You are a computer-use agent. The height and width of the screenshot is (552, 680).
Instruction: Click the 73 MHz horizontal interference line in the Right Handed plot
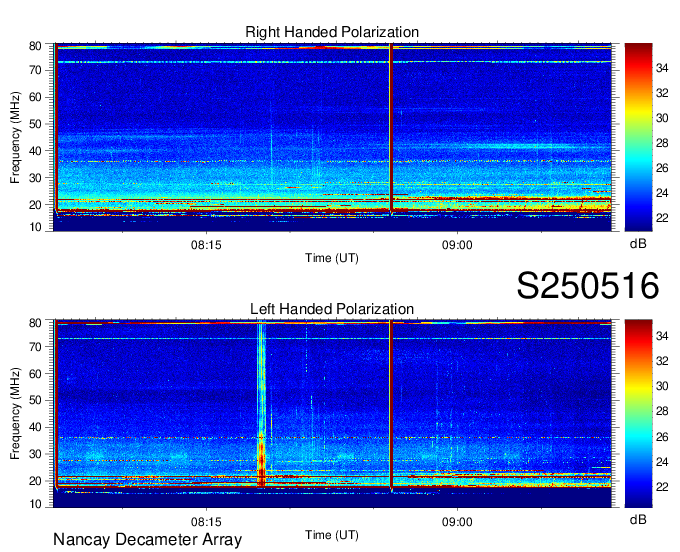(x=333, y=62)
